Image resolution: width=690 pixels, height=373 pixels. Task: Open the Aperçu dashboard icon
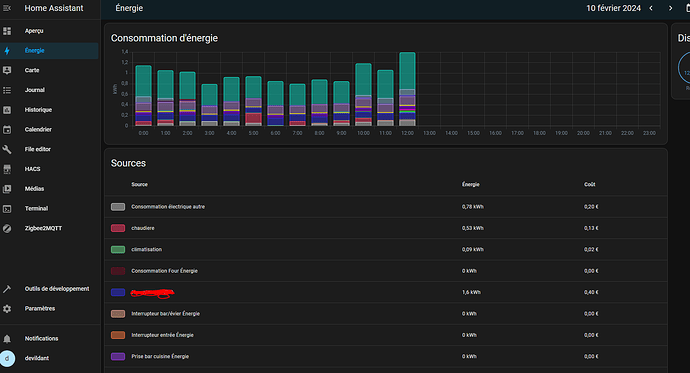click(x=7, y=31)
